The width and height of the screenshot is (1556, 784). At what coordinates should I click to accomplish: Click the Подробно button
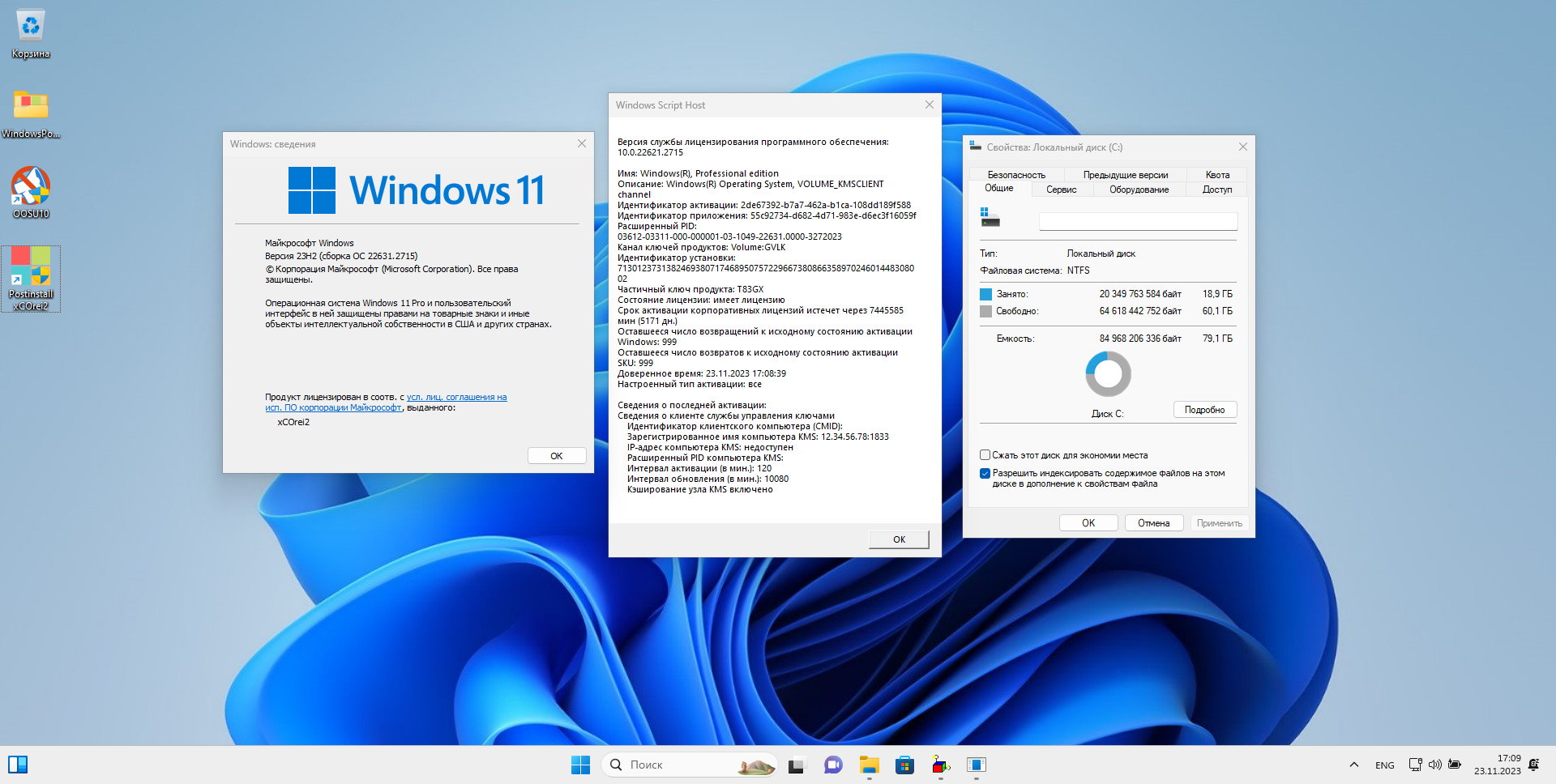1204,410
